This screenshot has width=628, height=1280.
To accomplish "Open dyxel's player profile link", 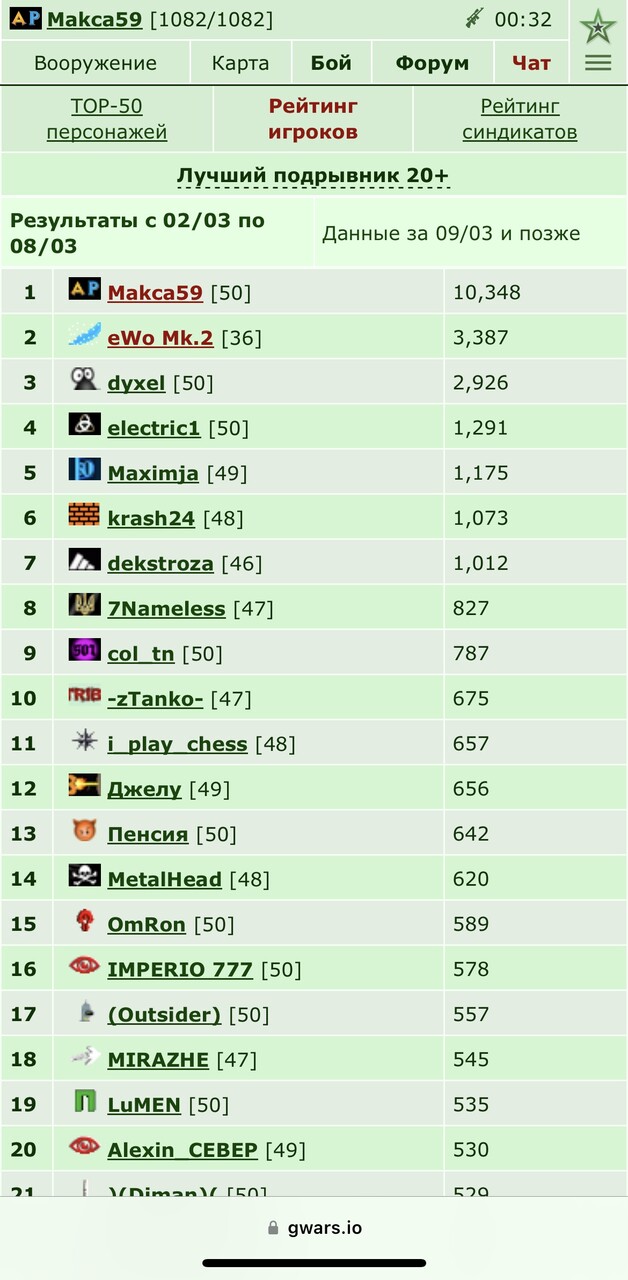I will (136, 383).
